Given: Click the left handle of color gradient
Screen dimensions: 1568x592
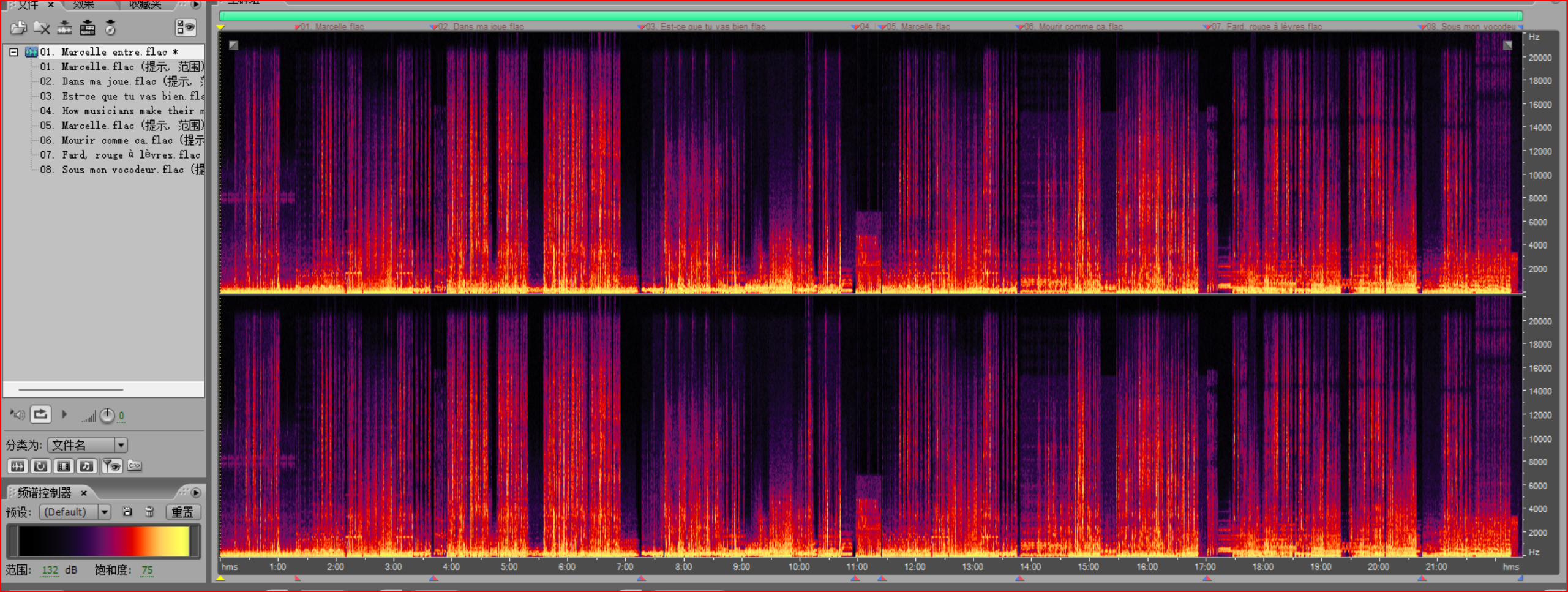Looking at the screenshot, I should pyautogui.click(x=12, y=541).
